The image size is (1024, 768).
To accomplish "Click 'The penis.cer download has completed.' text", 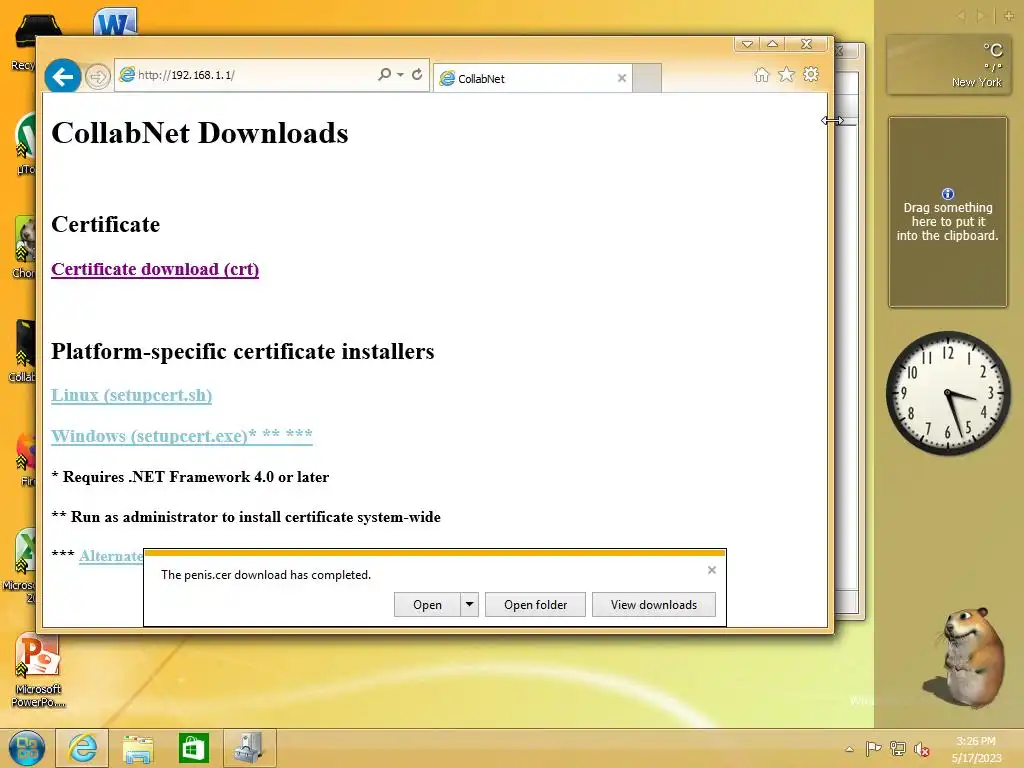I will [x=266, y=575].
